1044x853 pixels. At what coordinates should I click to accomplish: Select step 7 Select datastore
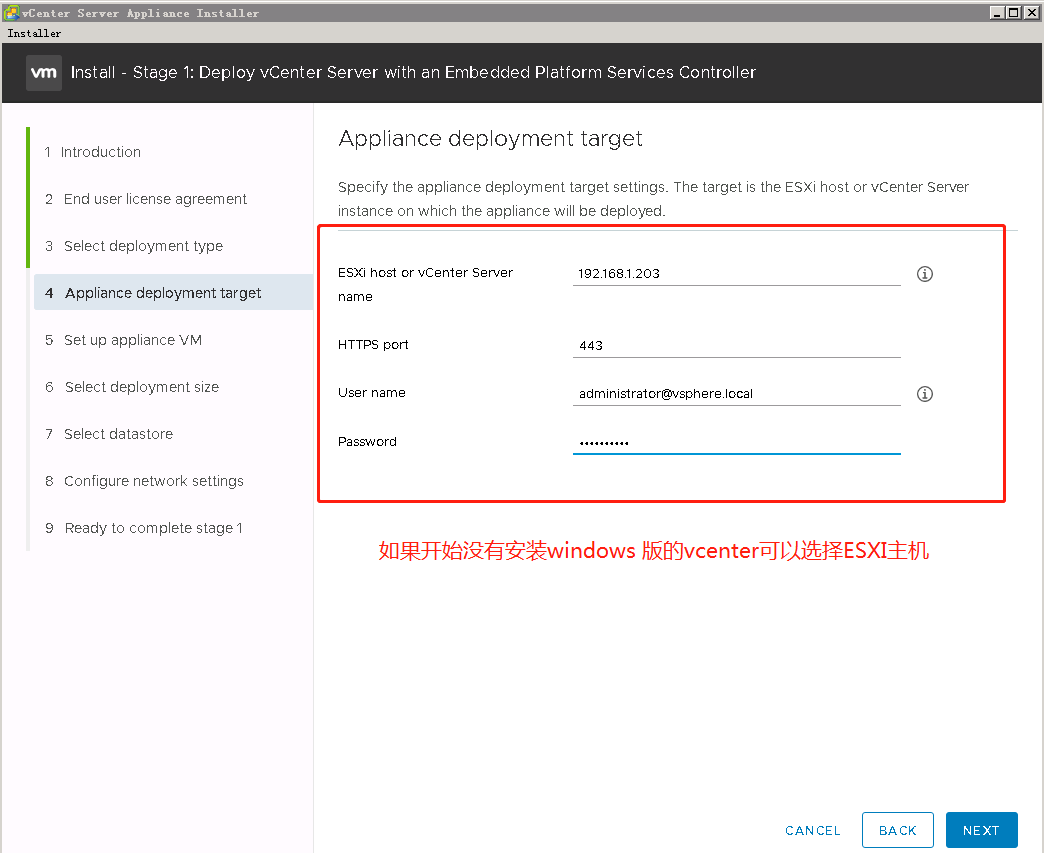click(109, 434)
